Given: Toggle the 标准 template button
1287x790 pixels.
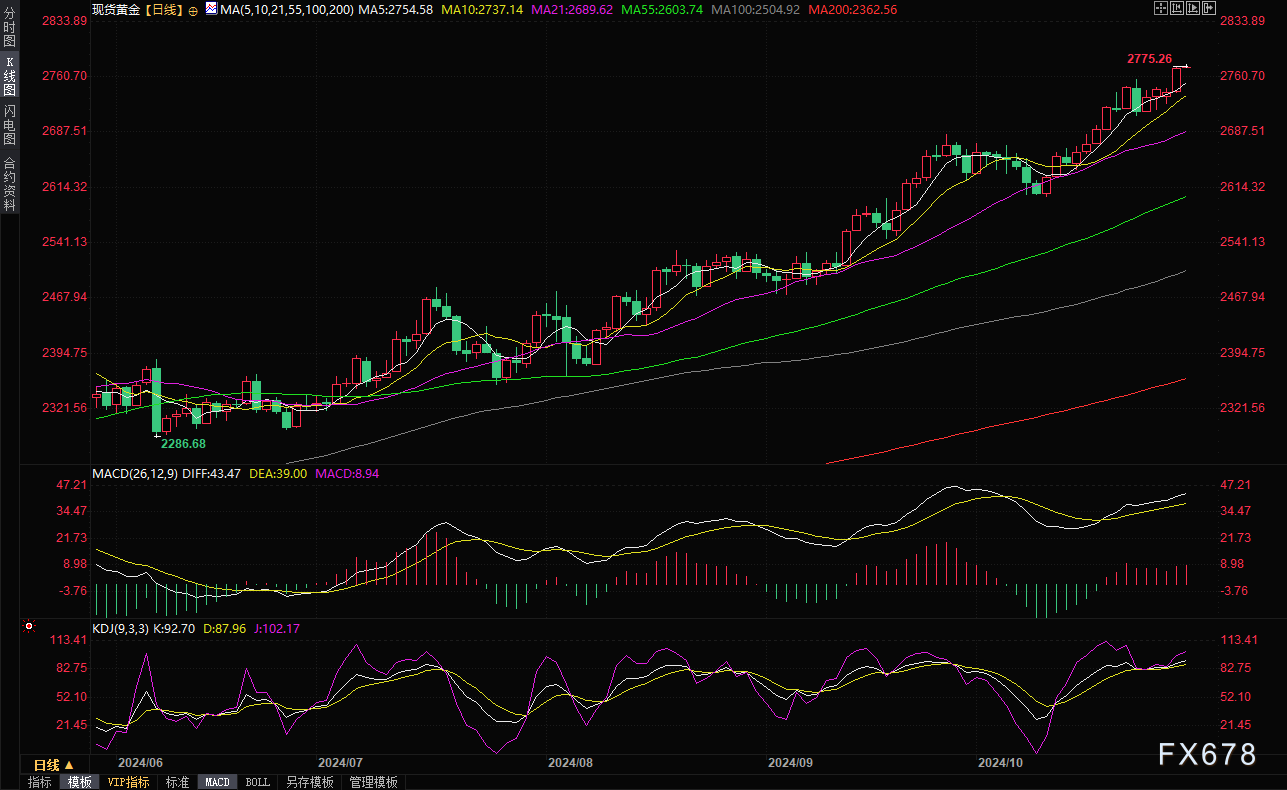Looking at the screenshot, I should (x=177, y=782).
